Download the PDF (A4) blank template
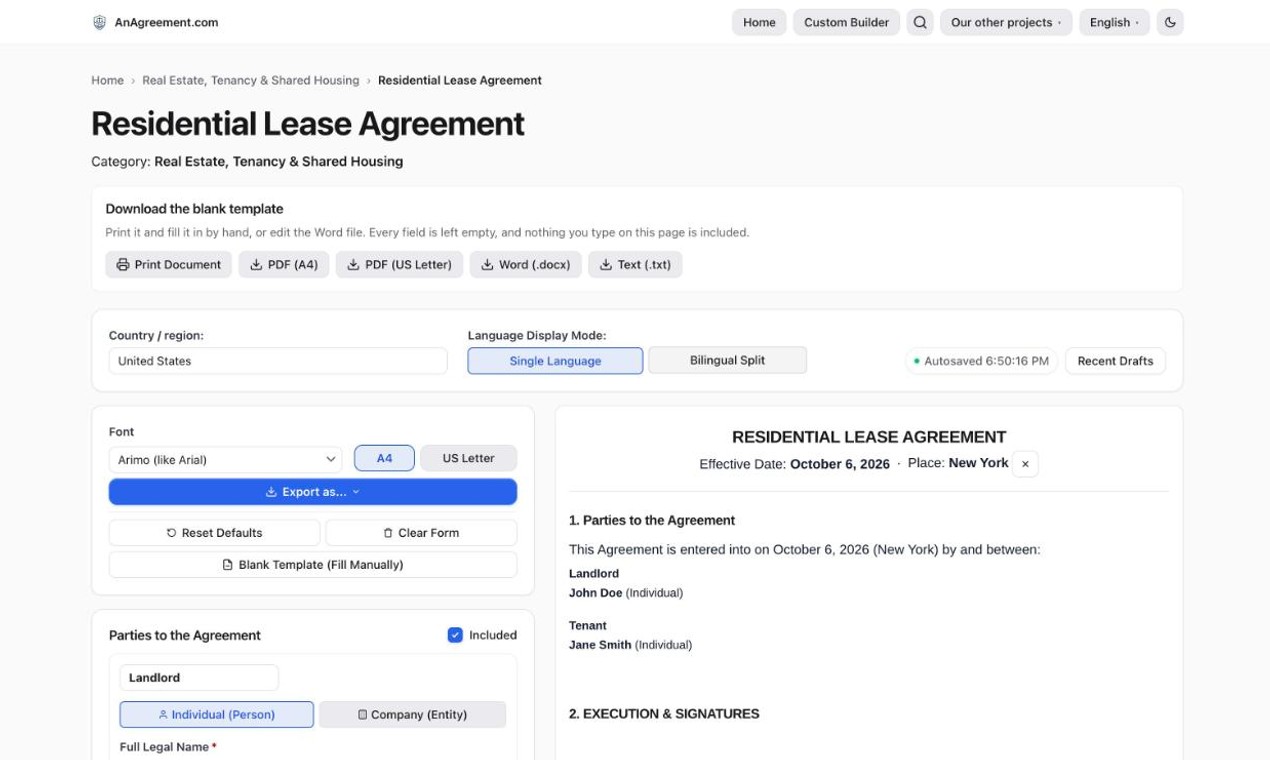This screenshot has height=760, width=1270. coord(284,265)
